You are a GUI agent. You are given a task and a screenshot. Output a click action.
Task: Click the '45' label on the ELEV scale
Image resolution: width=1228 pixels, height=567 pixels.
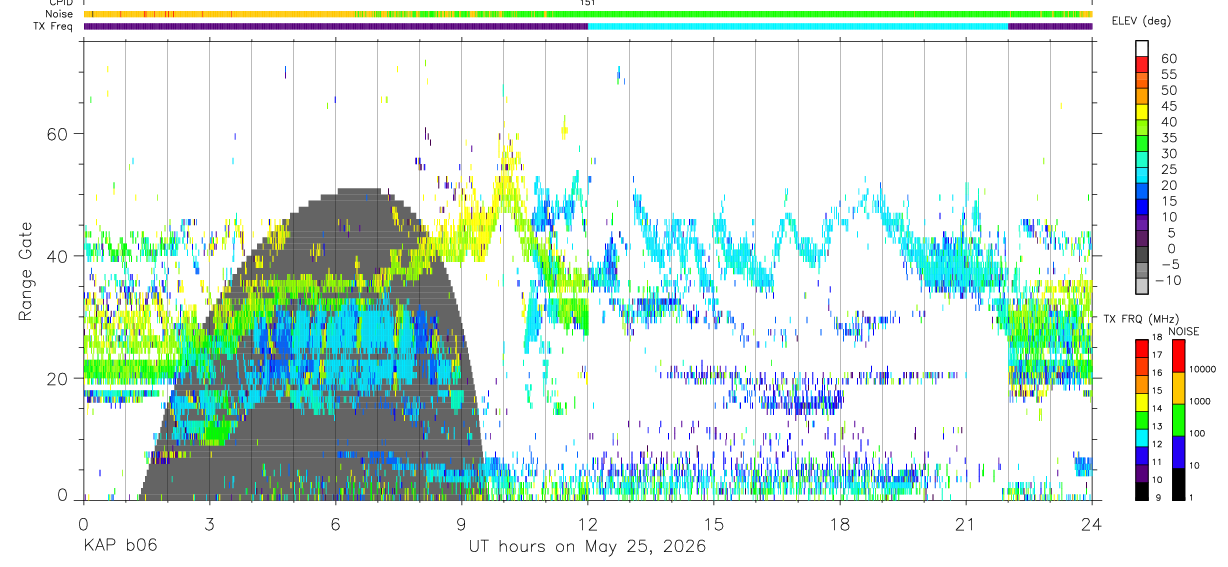click(x=1168, y=105)
